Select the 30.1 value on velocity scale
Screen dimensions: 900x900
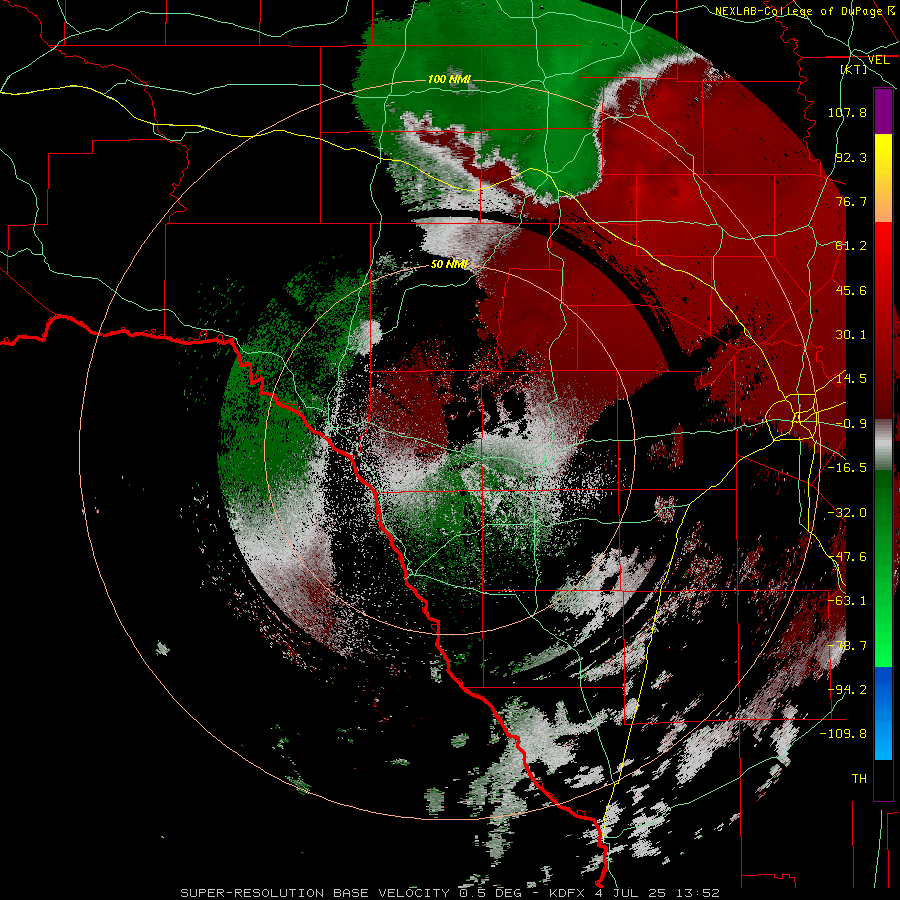[x=851, y=335]
